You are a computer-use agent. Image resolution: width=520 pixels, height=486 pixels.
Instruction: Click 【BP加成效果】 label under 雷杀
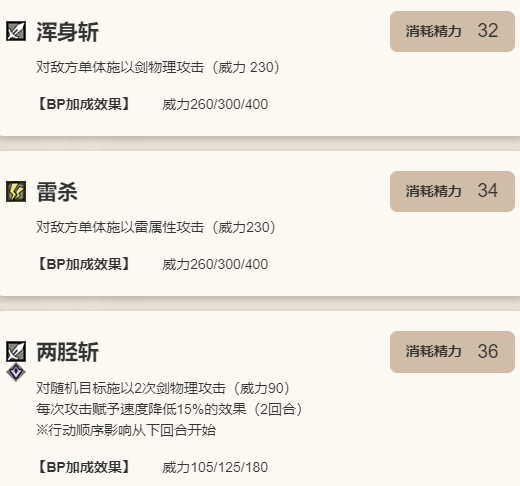click(x=84, y=264)
